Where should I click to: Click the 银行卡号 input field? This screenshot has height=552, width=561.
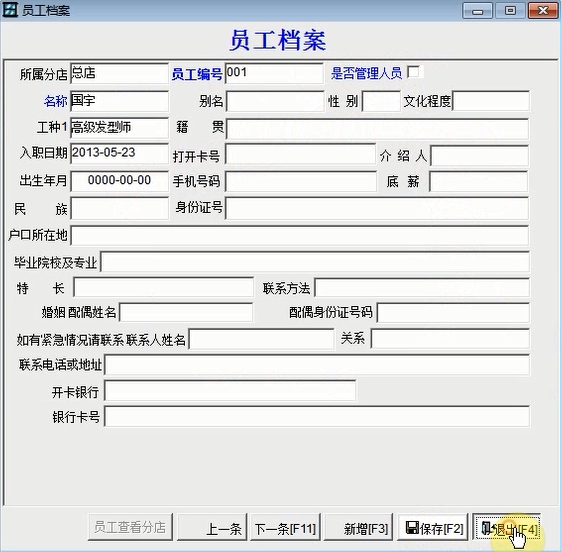pos(317,416)
